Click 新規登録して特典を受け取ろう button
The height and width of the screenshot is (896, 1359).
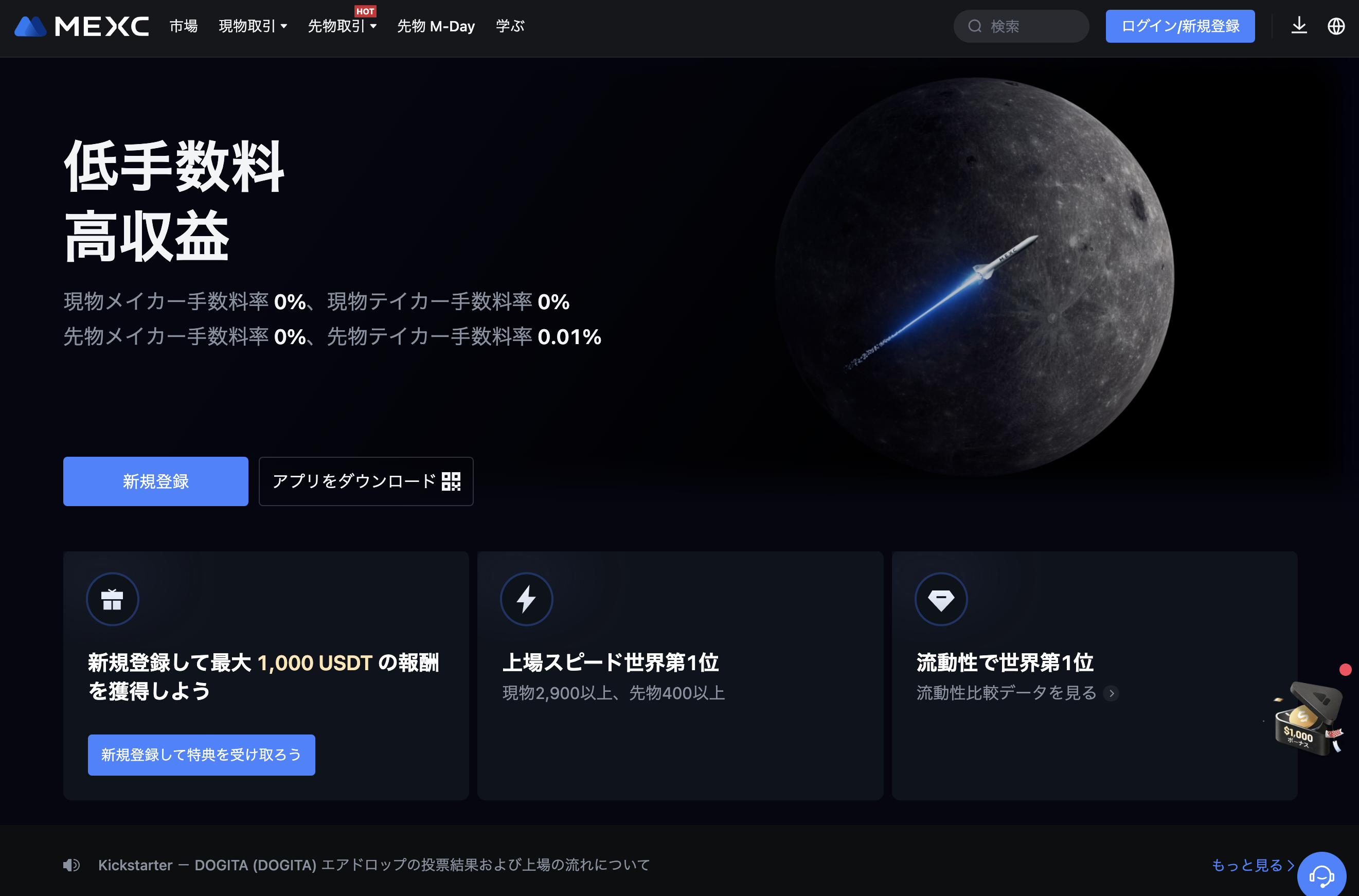[201, 754]
